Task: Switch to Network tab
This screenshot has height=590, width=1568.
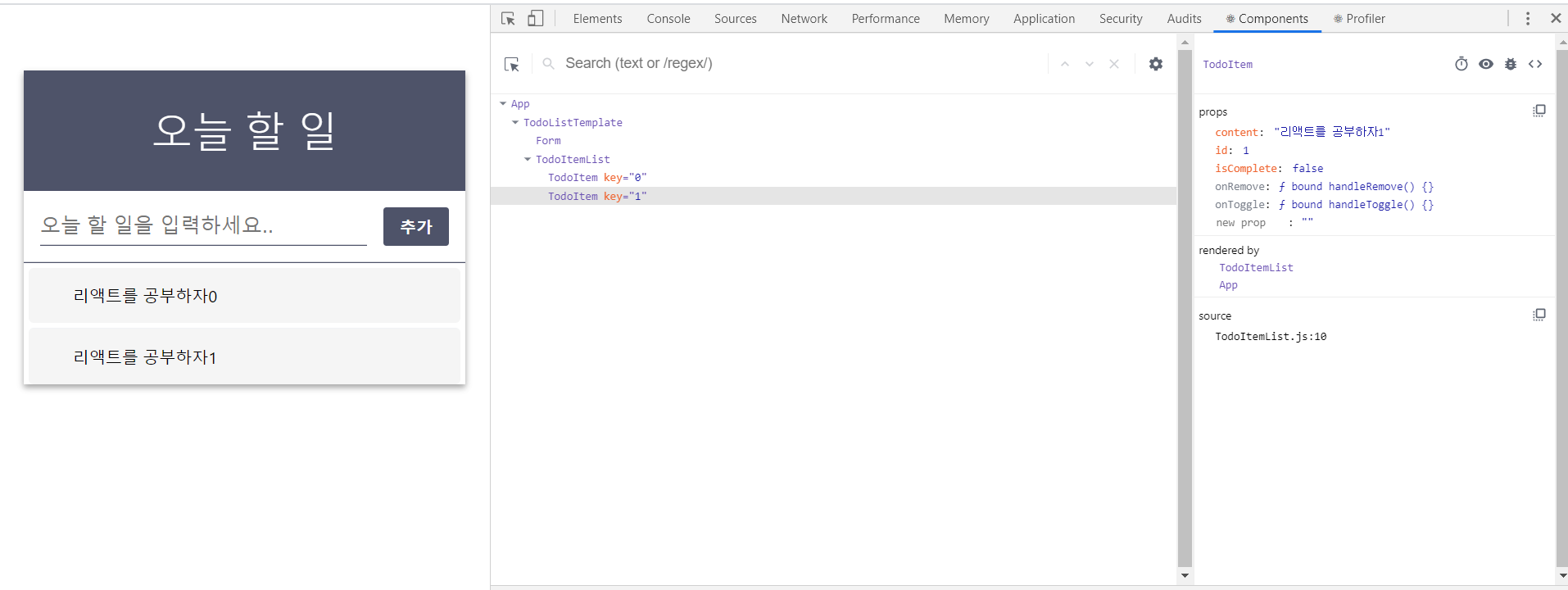Action: 804,19
